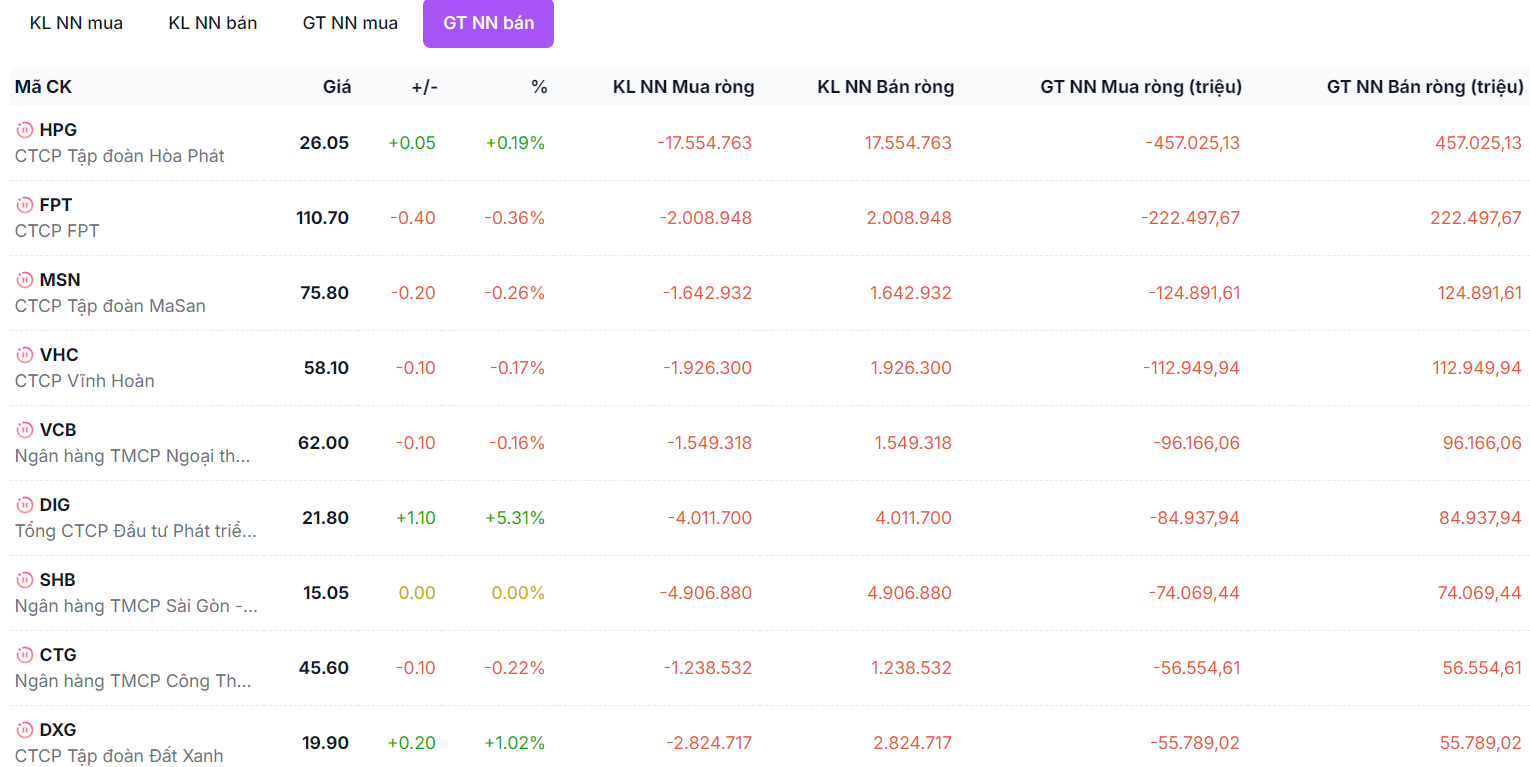Sort by KL NN Mua ròng header
The height and width of the screenshot is (767, 1530).
(683, 87)
